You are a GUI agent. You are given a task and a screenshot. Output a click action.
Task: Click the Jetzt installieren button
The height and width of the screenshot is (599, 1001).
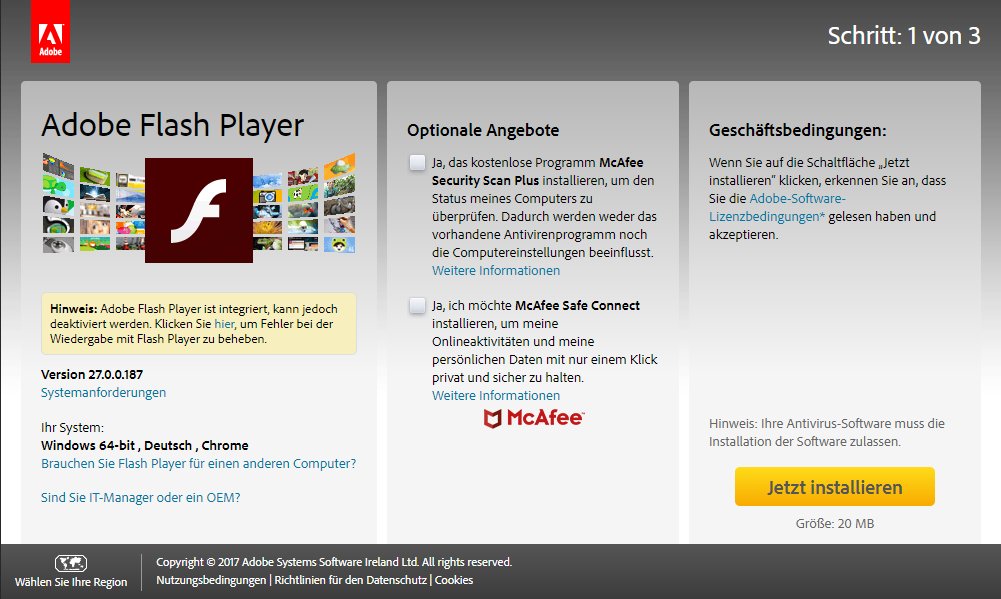pos(834,487)
